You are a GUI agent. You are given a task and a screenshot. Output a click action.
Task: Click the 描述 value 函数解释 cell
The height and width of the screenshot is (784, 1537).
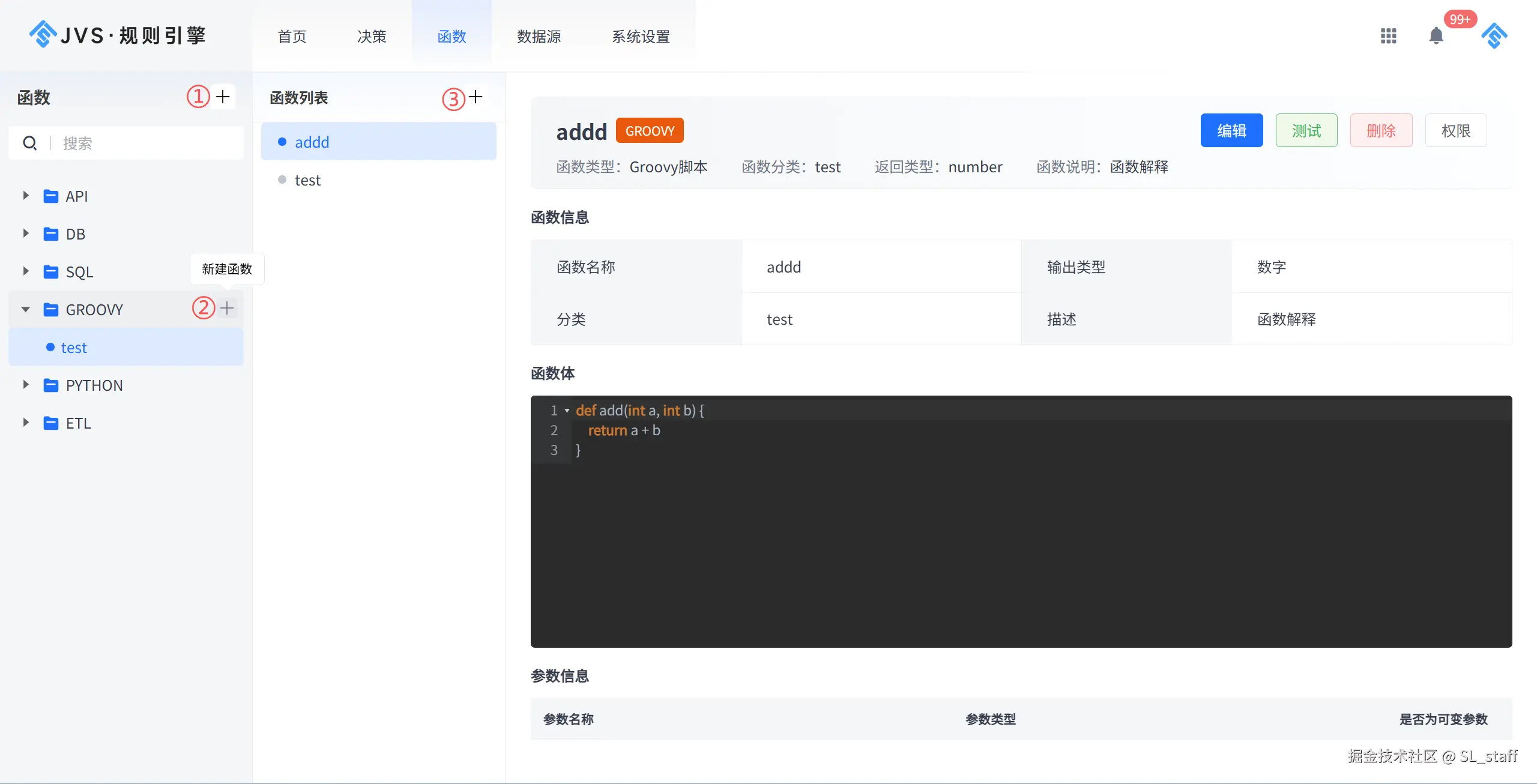point(1371,319)
